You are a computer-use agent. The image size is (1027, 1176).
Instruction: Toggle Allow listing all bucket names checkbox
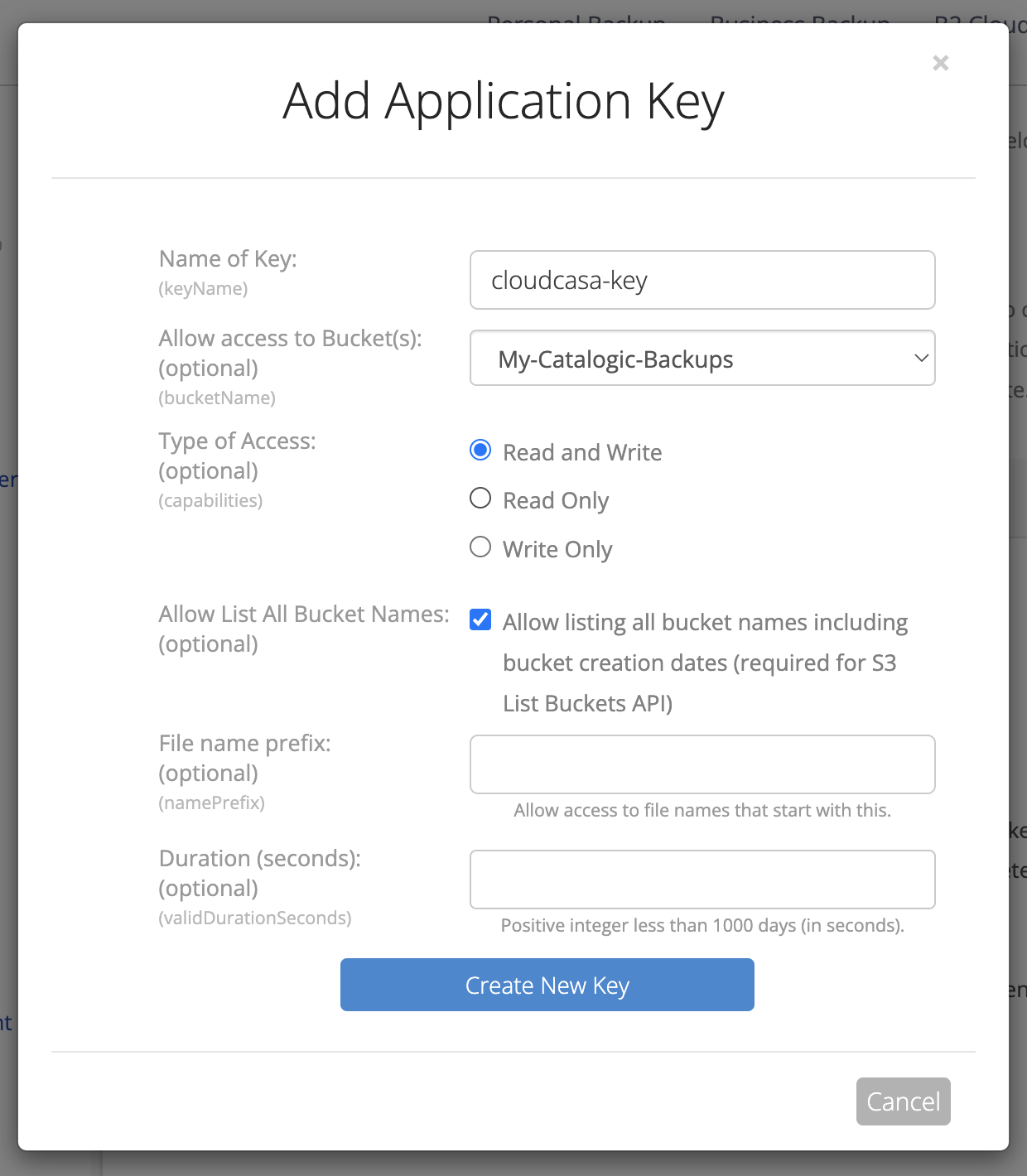[x=480, y=619]
